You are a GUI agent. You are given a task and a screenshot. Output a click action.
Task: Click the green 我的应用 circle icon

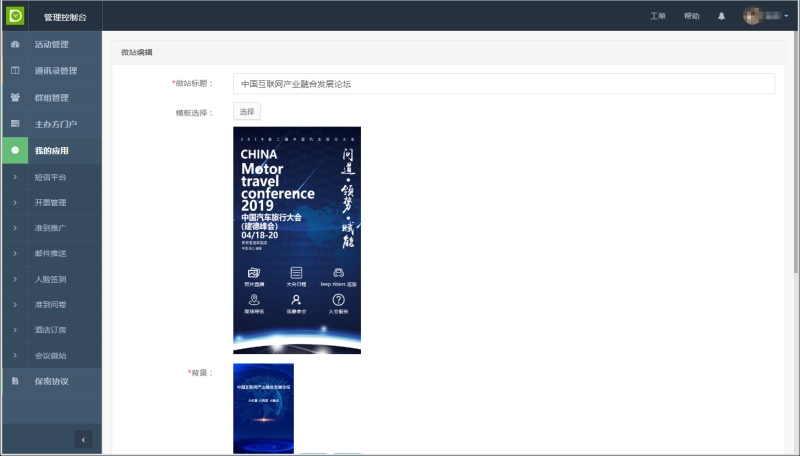pyautogui.click(x=15, y=151)
